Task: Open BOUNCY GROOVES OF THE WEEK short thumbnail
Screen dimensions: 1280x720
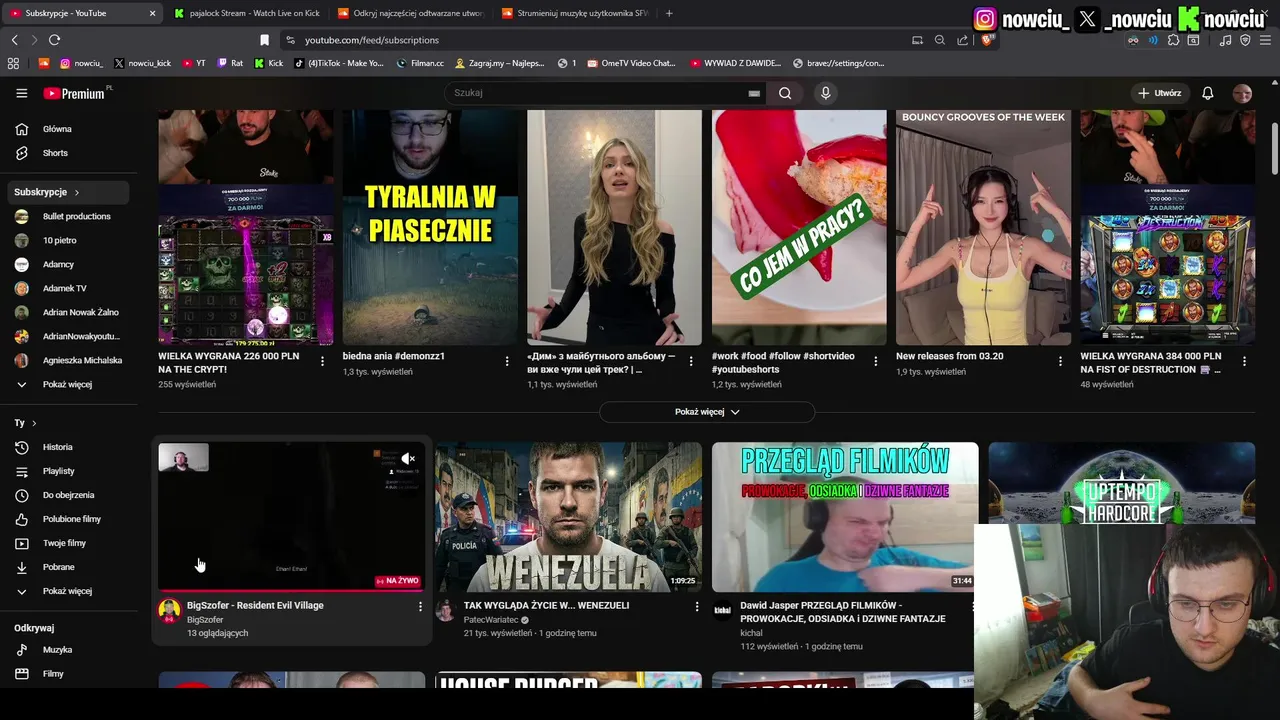Action: (x=983, y=227)
